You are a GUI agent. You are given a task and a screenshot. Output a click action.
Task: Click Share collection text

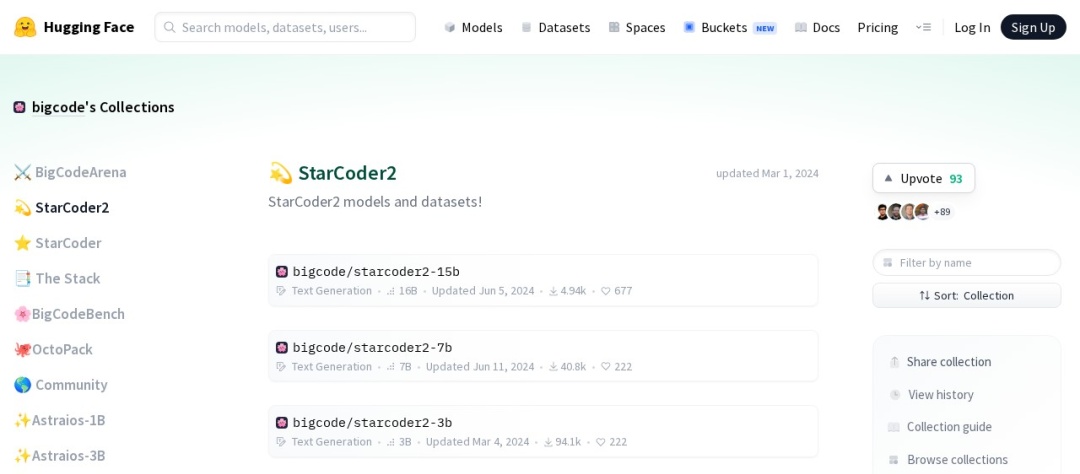coord(948,362)
